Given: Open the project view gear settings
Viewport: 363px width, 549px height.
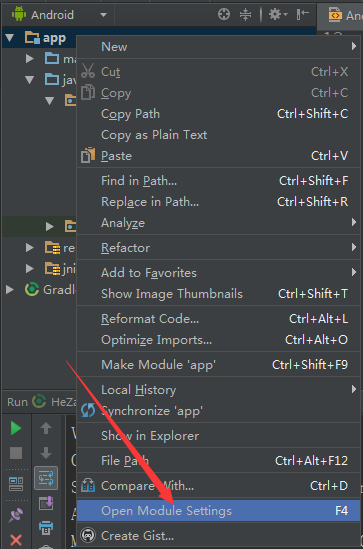Looking at the screenshot, I should pyautogui.click(x=278, y=14).
